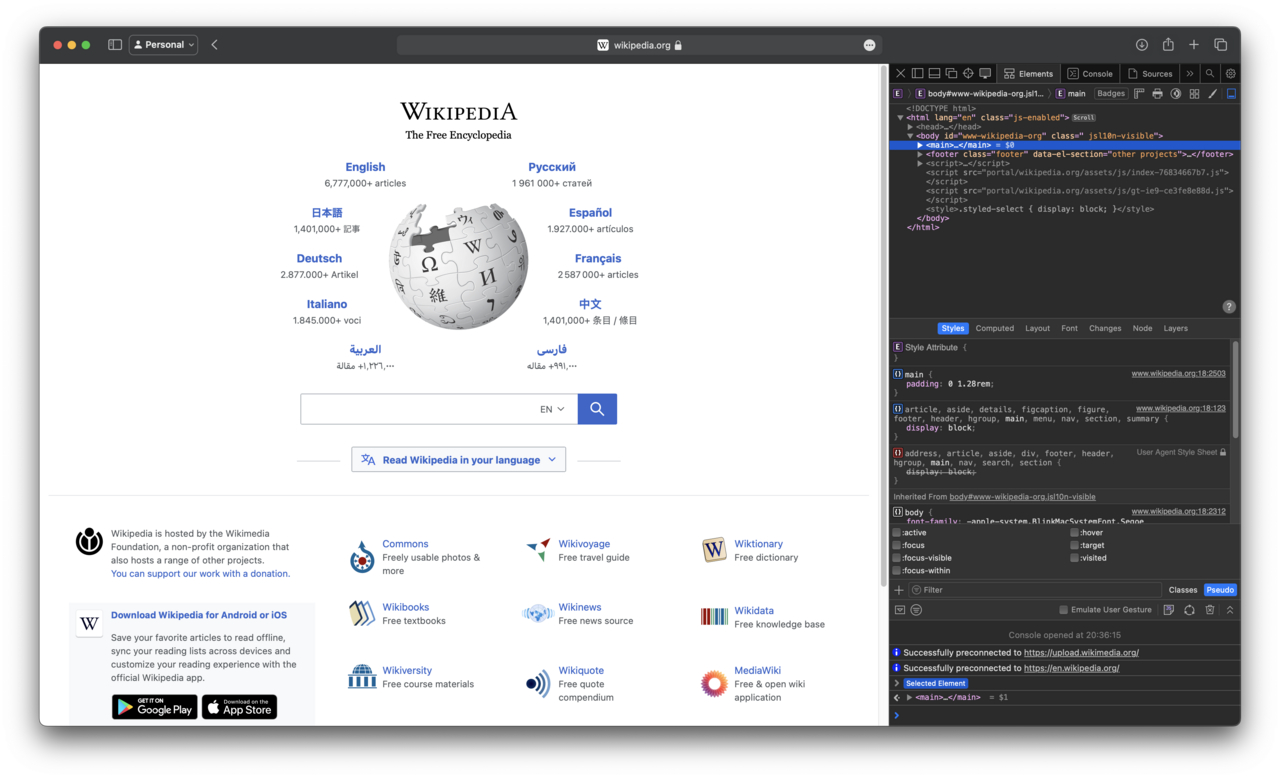The image size is (1280, 778).
Task: Open the Wikivoyage project link
Action: [x=584, y=544]
